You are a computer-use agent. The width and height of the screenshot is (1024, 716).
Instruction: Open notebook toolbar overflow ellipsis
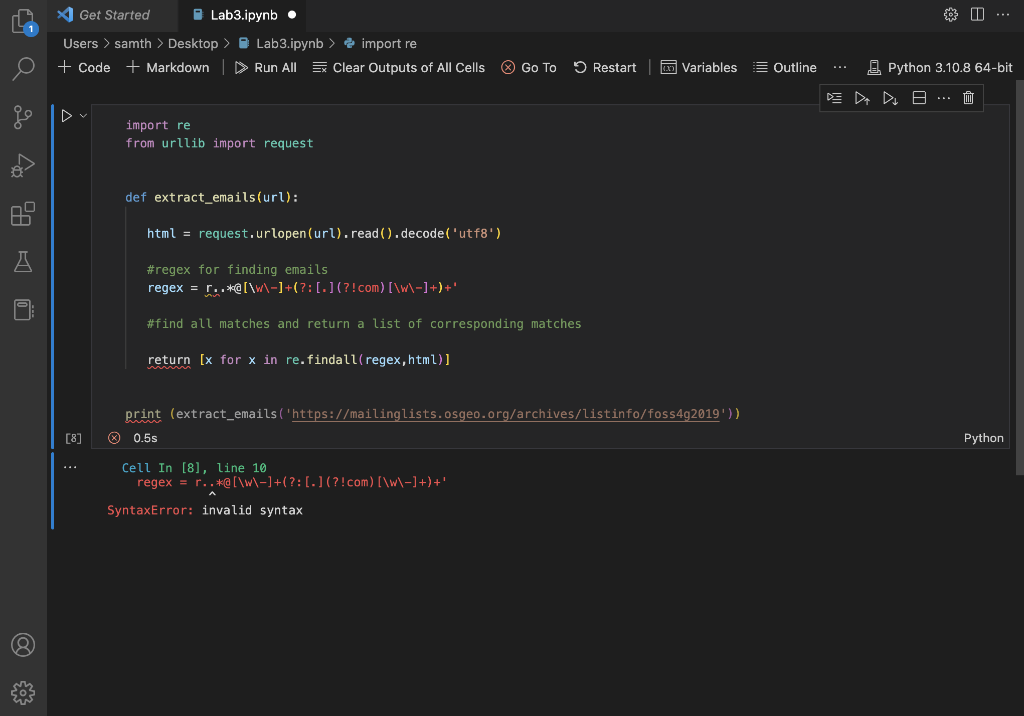(840, 67)
